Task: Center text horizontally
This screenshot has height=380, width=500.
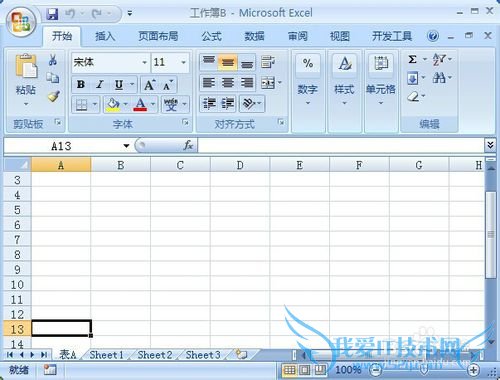Action: click(x=228, y=83)
